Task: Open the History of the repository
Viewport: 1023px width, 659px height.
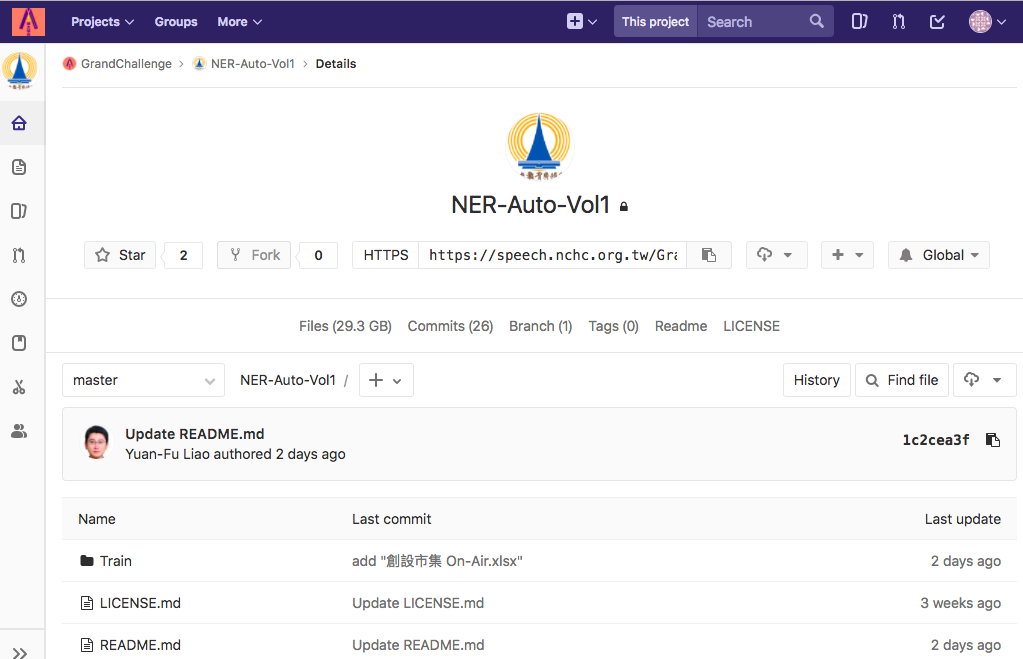Action: (x=816, y=380)
